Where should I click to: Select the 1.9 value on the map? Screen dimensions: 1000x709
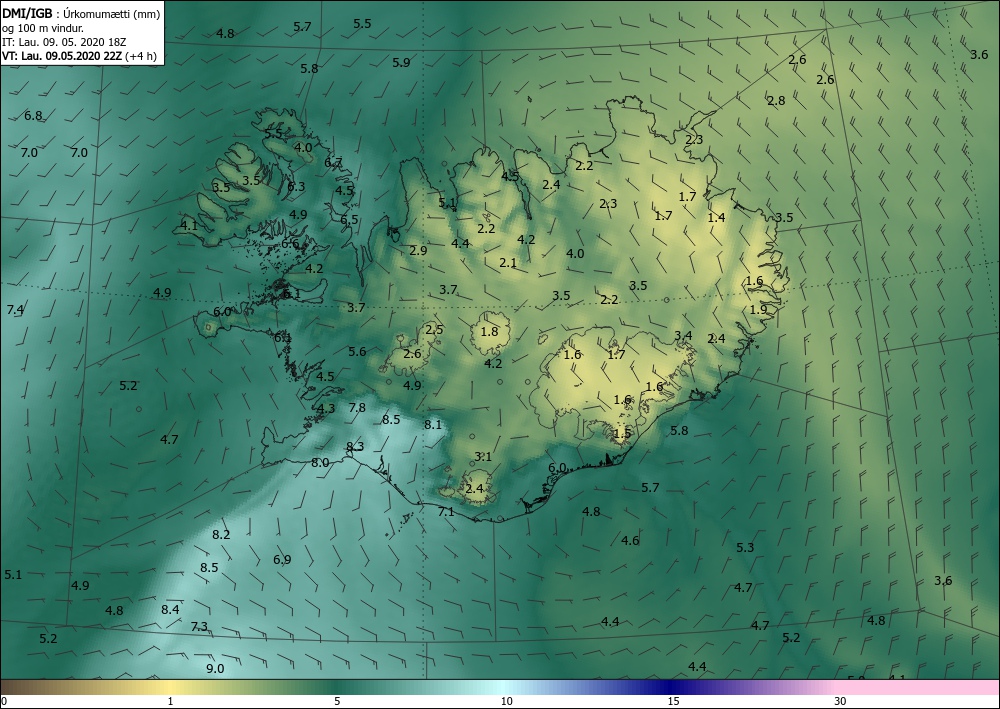[758, 310]
